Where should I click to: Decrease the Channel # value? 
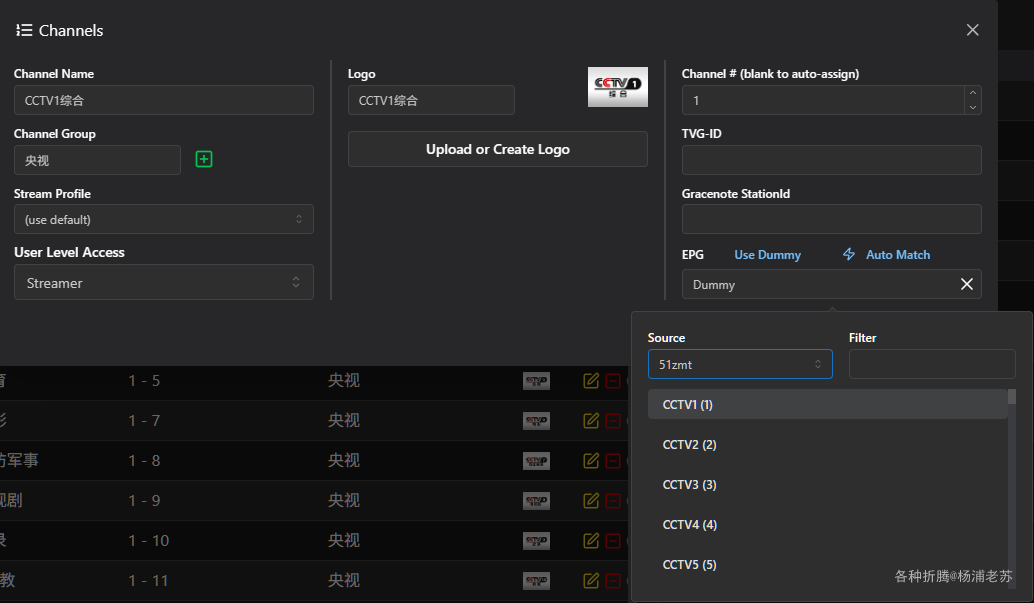click(x=973, y=108)
